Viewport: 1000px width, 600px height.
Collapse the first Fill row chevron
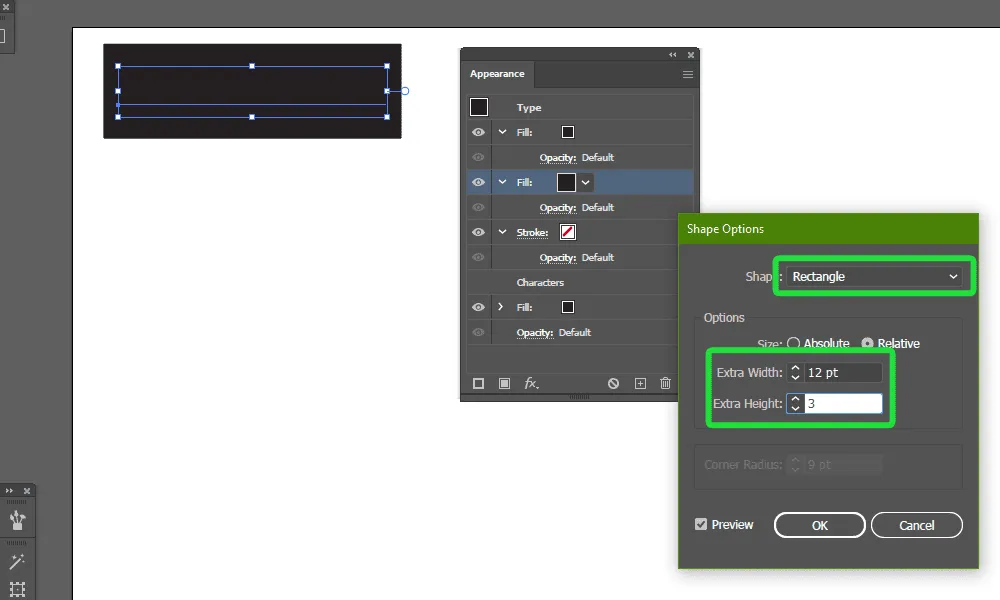coord(503,132)
